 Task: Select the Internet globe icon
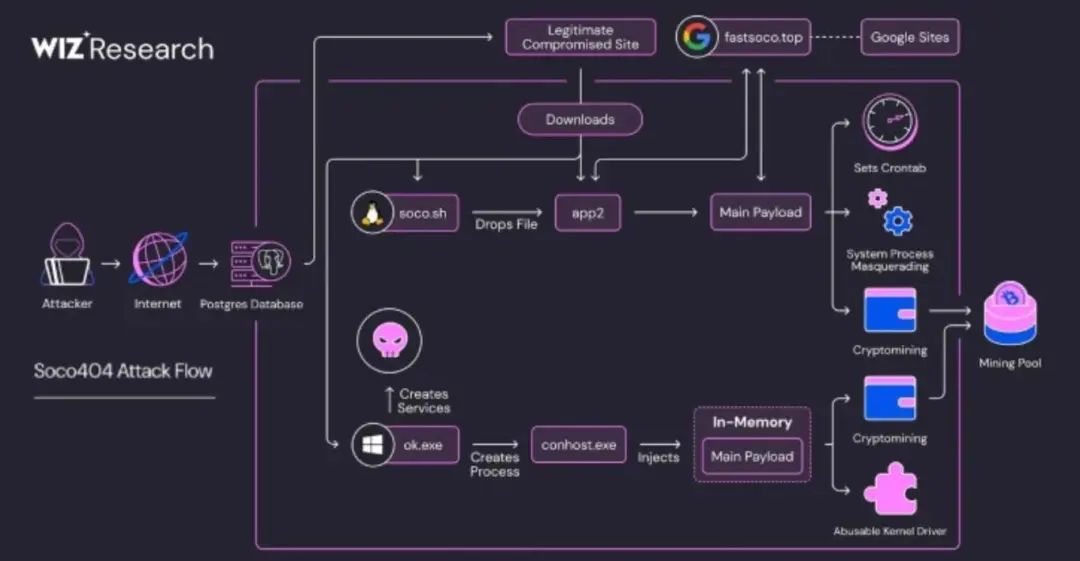click(x=158, y=260)
